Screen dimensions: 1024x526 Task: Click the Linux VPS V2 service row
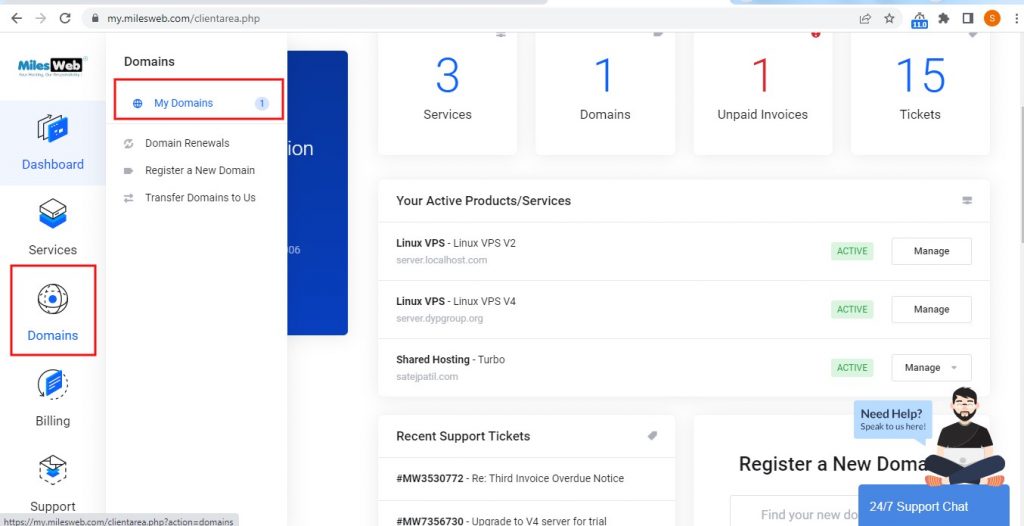click(684, 251)
